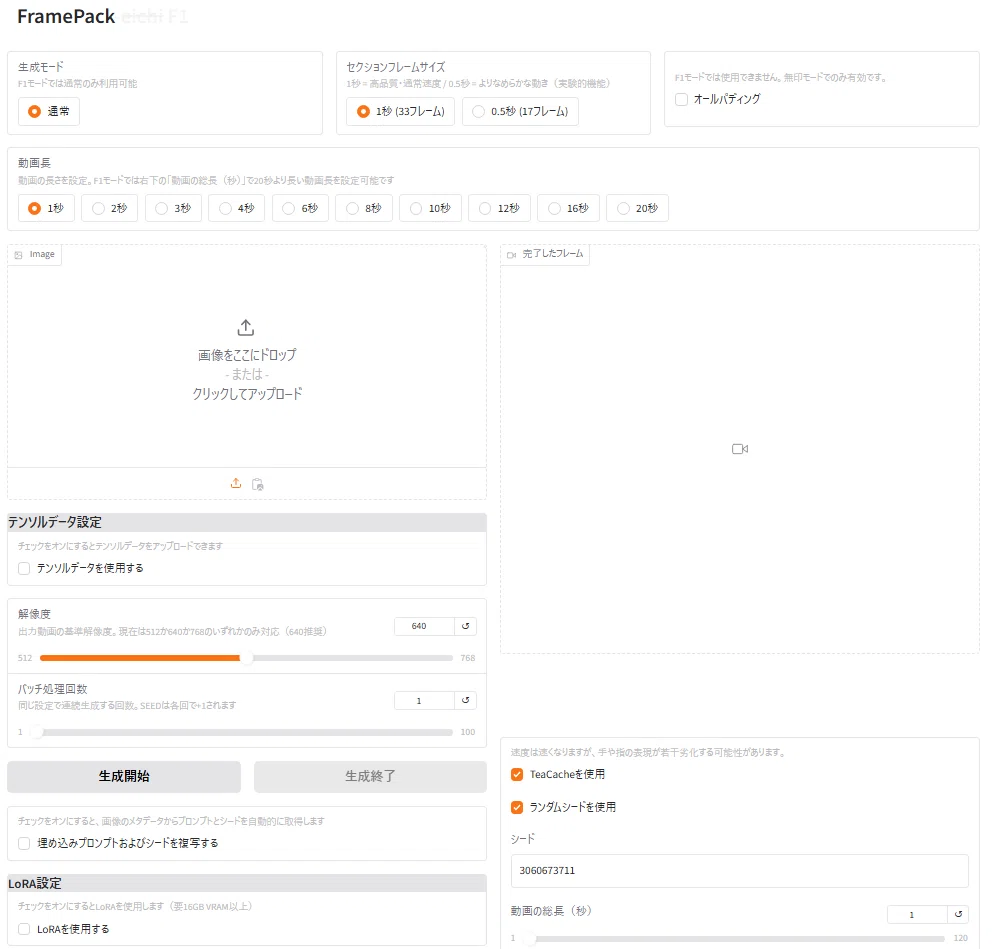Click the テンソルデータ設定 section header
Viewport: 992px width, 949px height.
247,523
